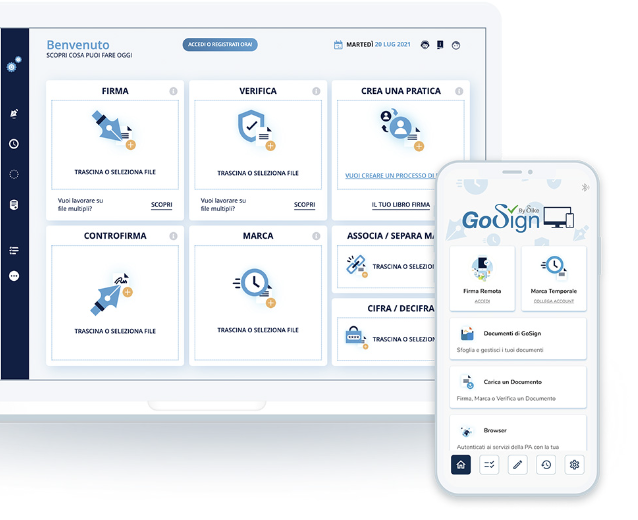The width and height of the screenshot is (638, 520).
Task: Open info icon on CREA UNA PRATICA card
Action: coord(459,91)
